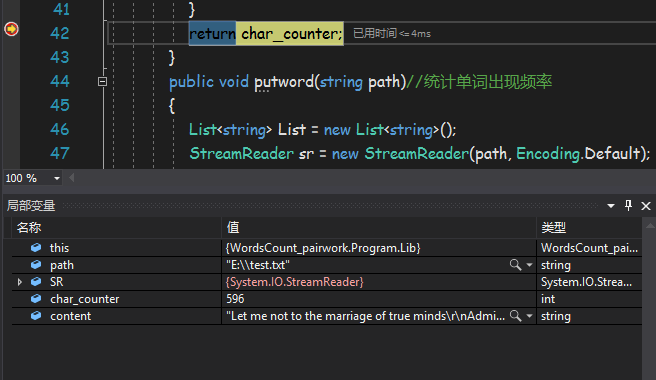Select the 'this' variable name
Screen dimensions: 656x380
click(x=59, y=248)
